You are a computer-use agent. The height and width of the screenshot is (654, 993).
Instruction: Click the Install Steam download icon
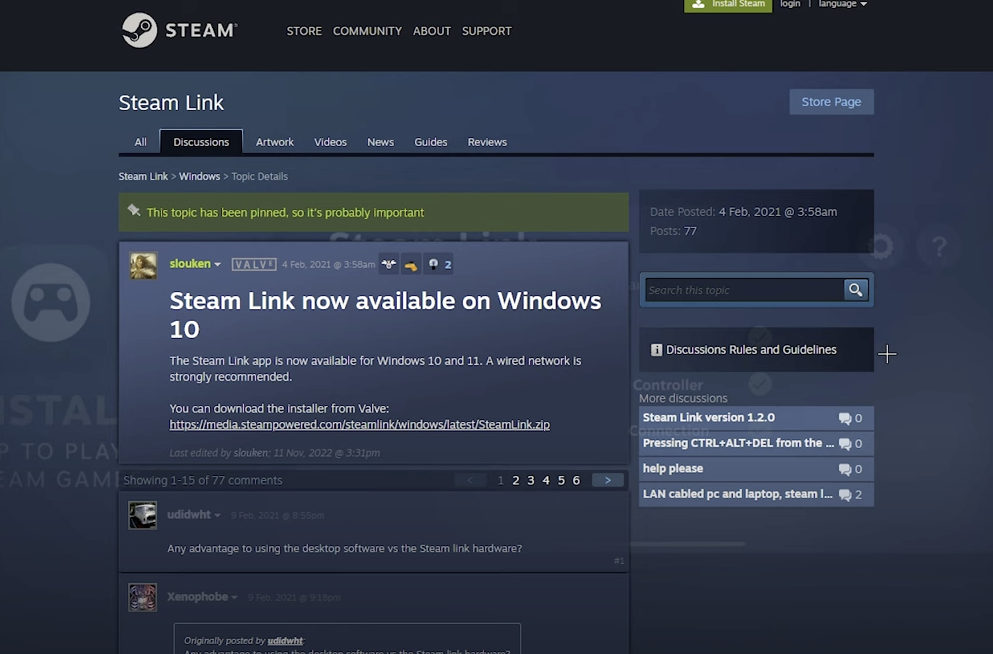pyautogui.click(x=698, y=4)
